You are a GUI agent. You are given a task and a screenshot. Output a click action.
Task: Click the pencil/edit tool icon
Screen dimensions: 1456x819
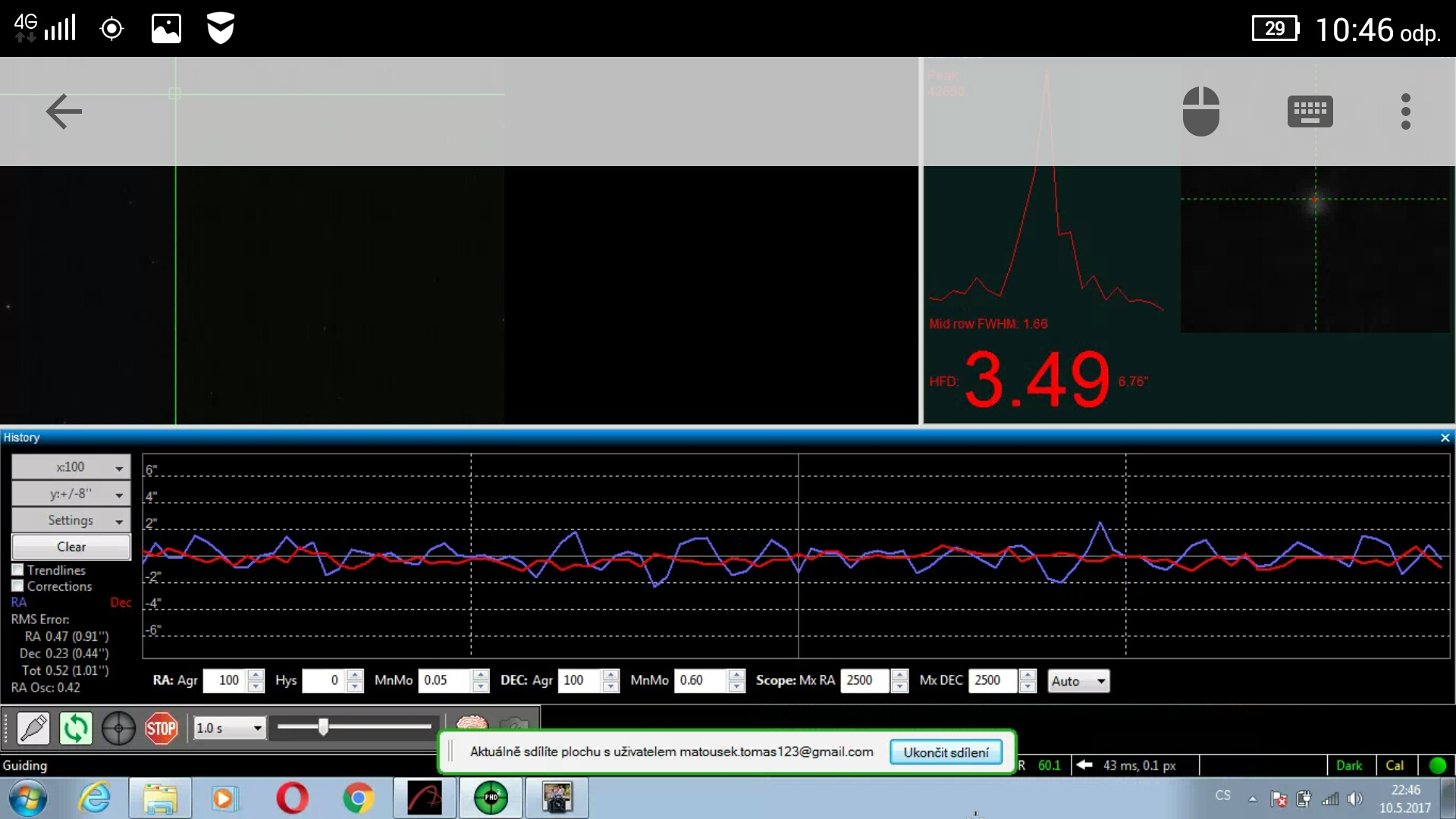[32, 727]
